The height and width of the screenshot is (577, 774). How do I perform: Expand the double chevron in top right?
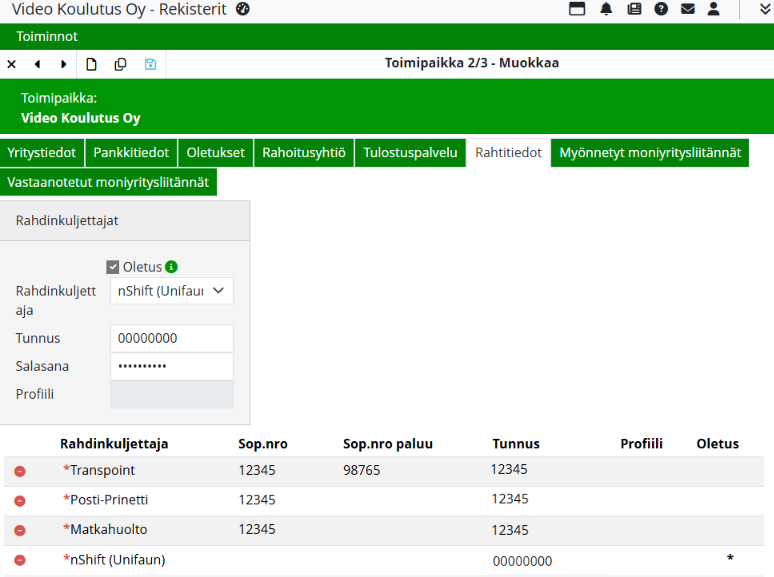(x=764, y=10)
